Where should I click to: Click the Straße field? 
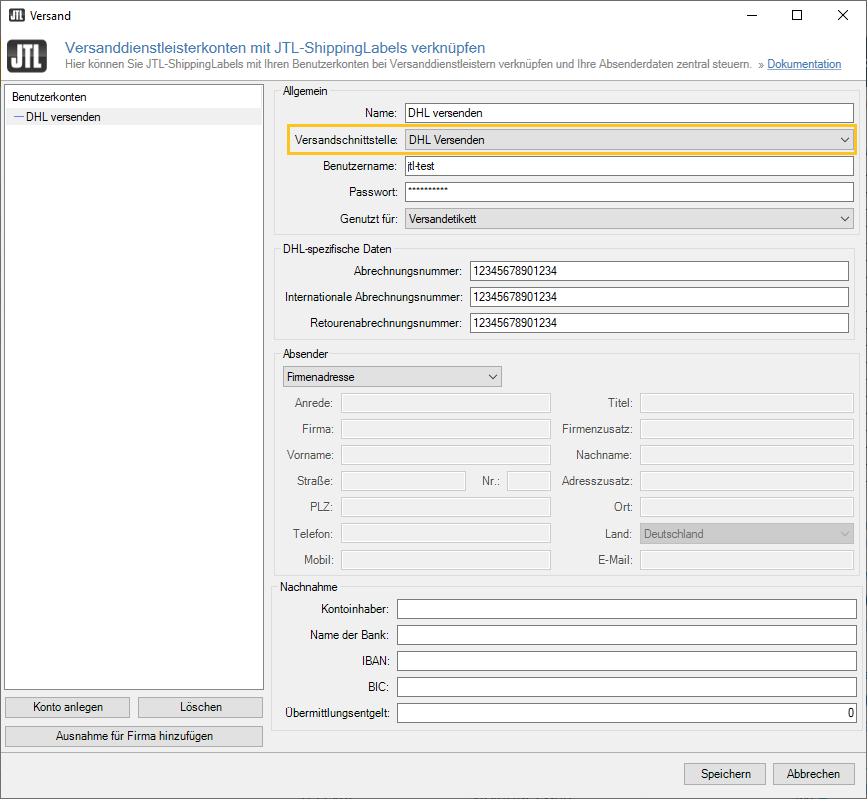pos(403,481)
